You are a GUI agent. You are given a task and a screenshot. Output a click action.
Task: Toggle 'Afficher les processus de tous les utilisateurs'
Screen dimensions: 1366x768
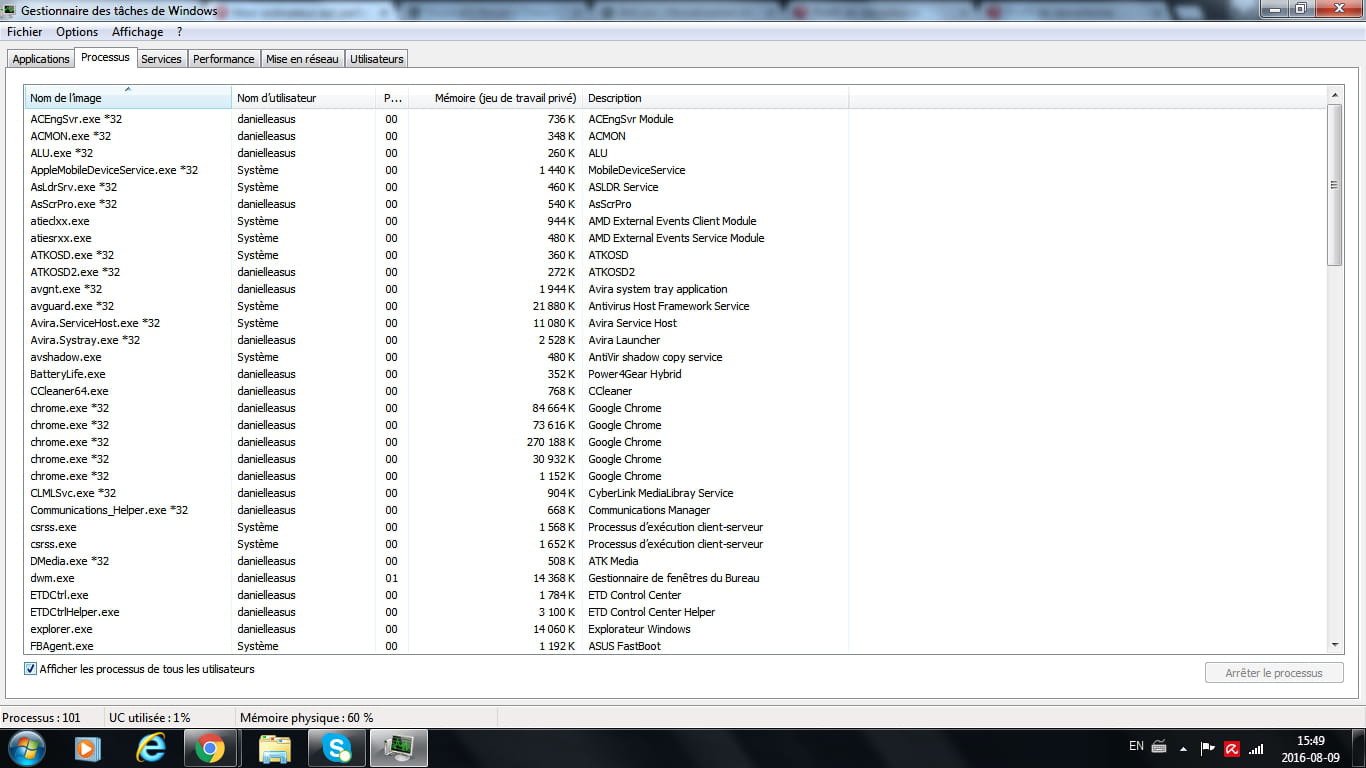click(30, 669)
